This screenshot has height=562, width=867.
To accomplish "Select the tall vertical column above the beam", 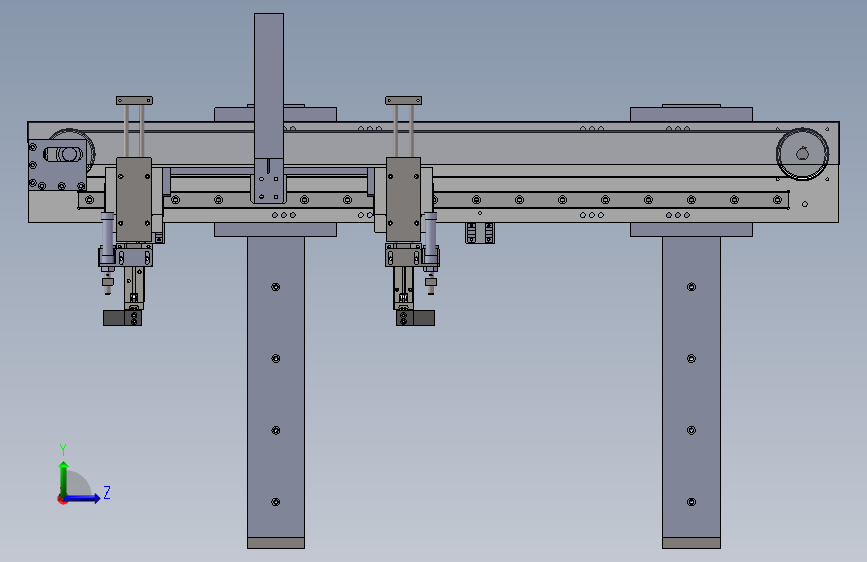I will click(x=269, y=86).
